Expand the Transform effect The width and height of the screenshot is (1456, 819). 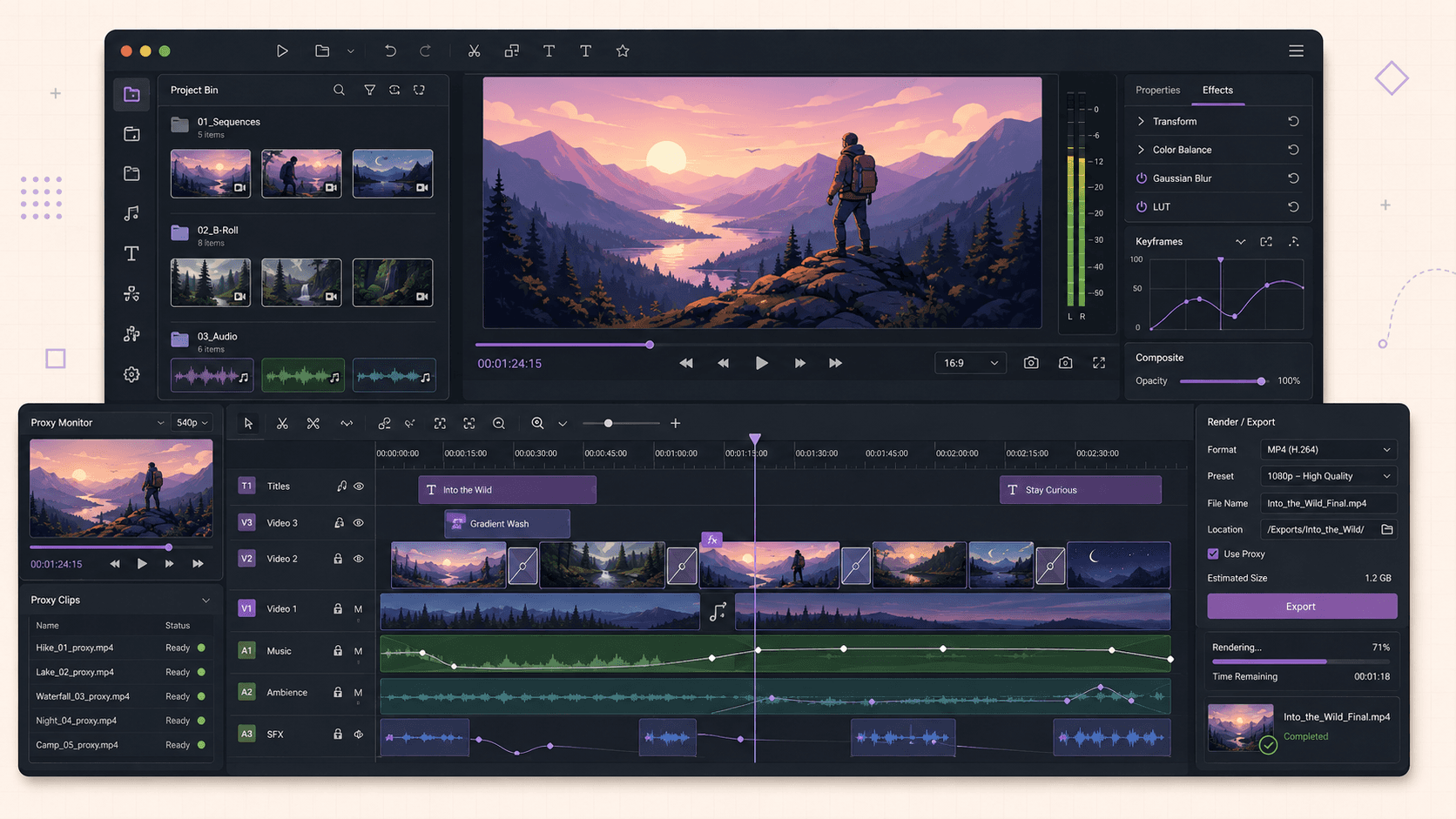(1141, 121)
